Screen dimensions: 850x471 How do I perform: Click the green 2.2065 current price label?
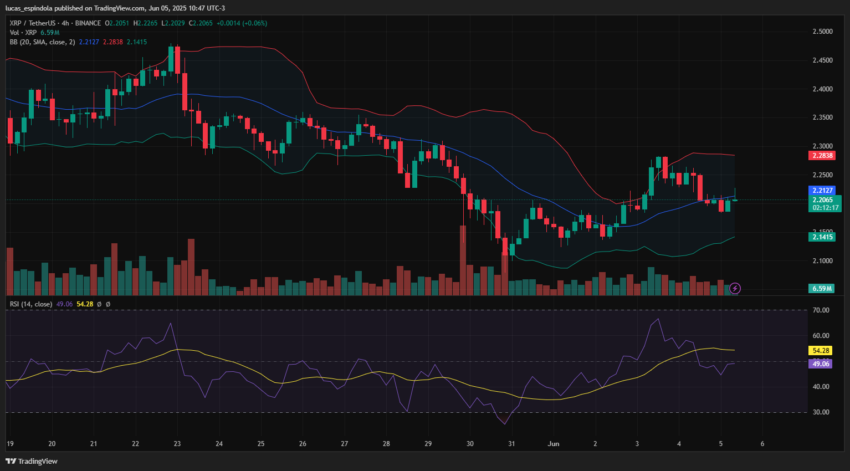click(x=824, y=203)
